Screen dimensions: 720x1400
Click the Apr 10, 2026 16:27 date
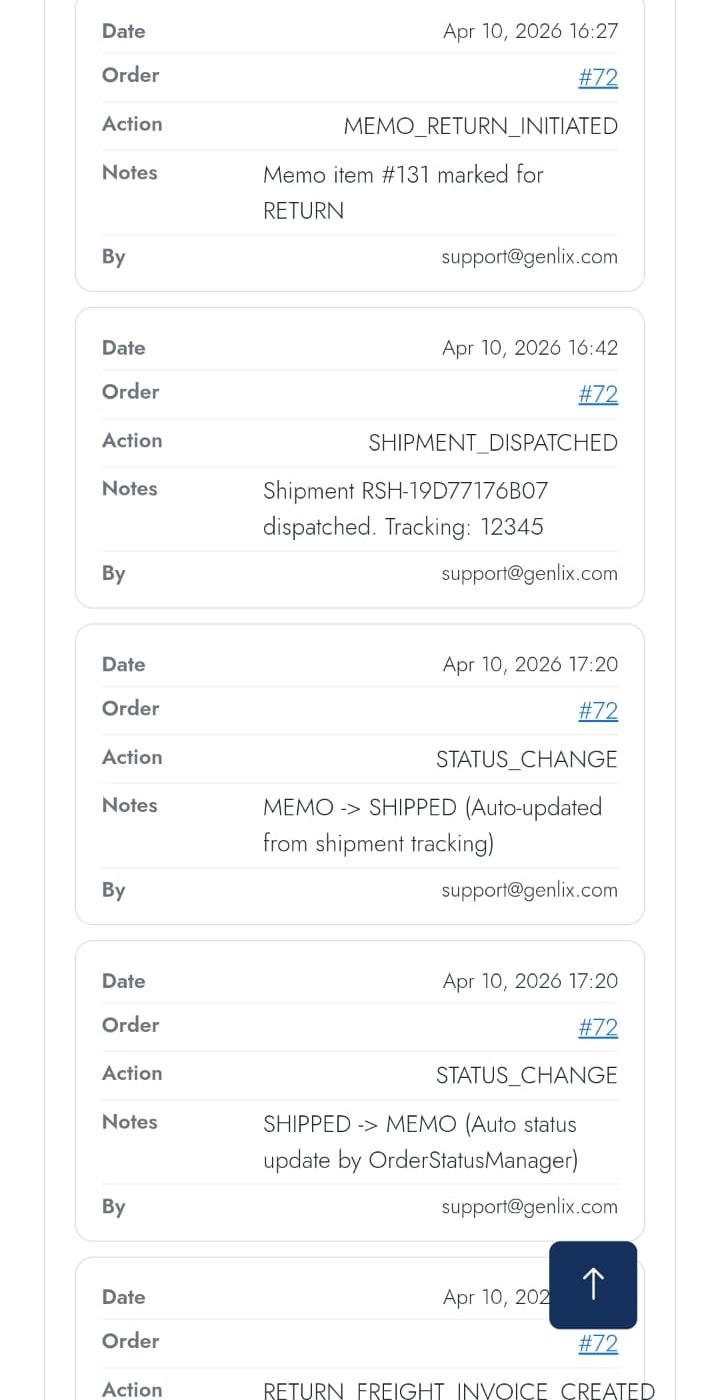[x=530, y=31]
